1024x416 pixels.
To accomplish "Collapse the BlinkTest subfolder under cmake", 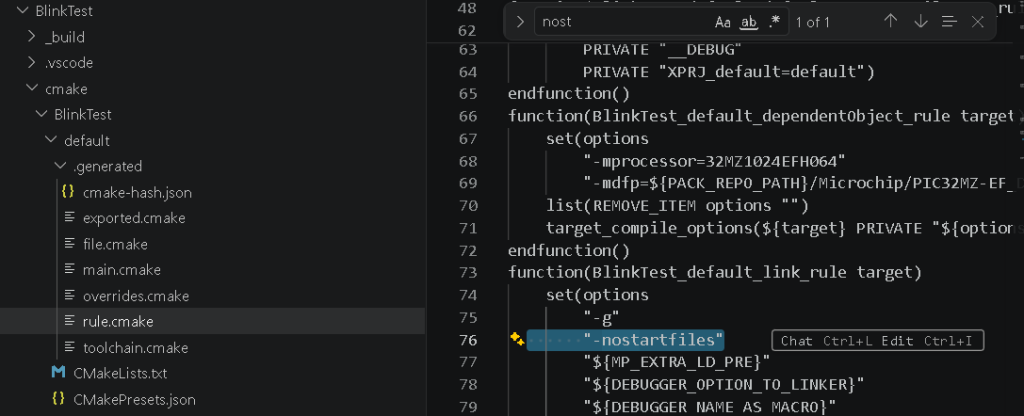I will tap(41, 114).
